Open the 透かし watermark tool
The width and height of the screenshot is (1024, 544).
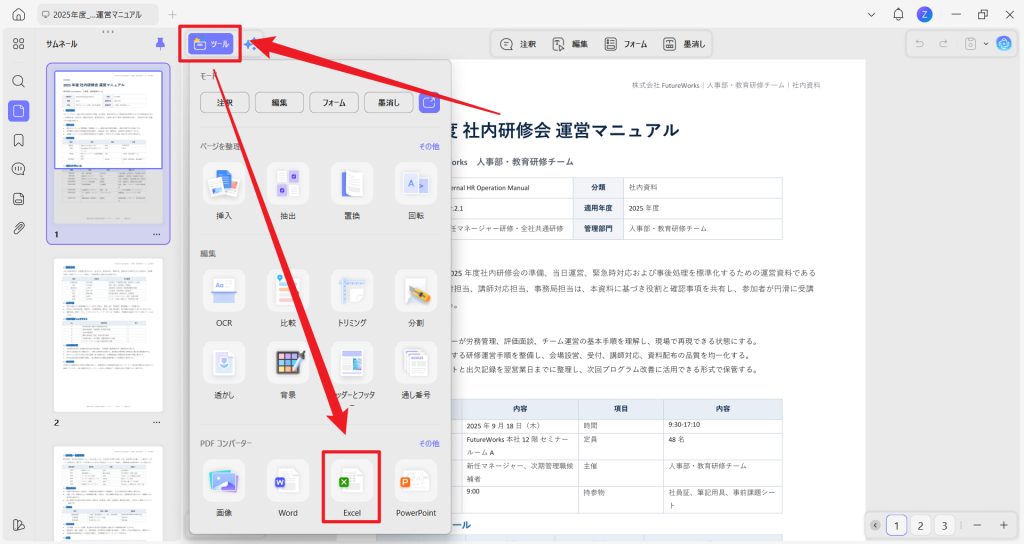[x=224, y=371]
